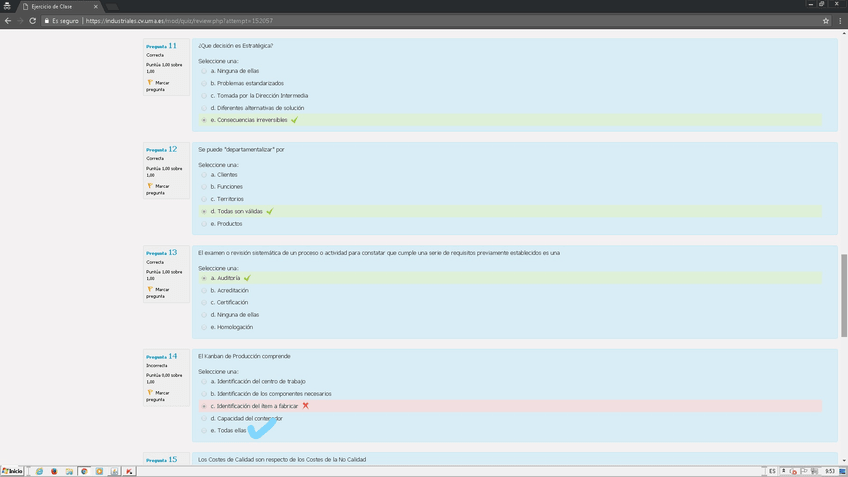The image size is (848, 477).
Task: Click the Inicio start button
Action: click(x=12, y=471)
